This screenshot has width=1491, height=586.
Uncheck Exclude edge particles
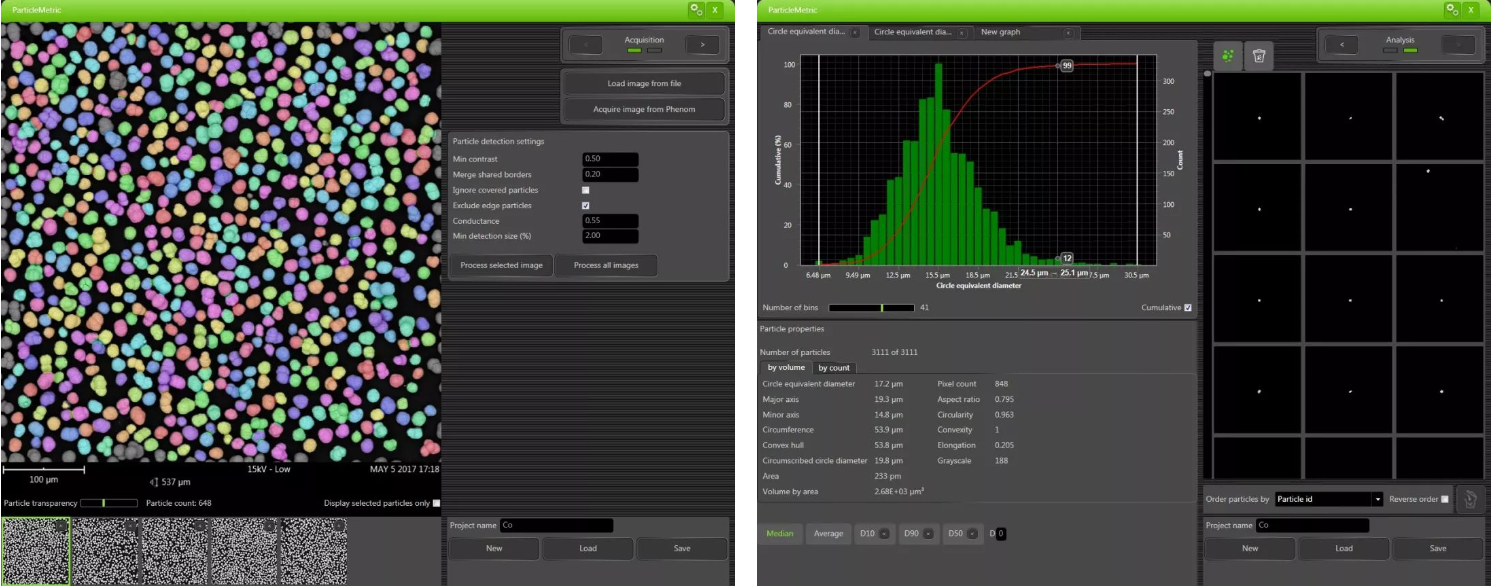coord(586,206)
